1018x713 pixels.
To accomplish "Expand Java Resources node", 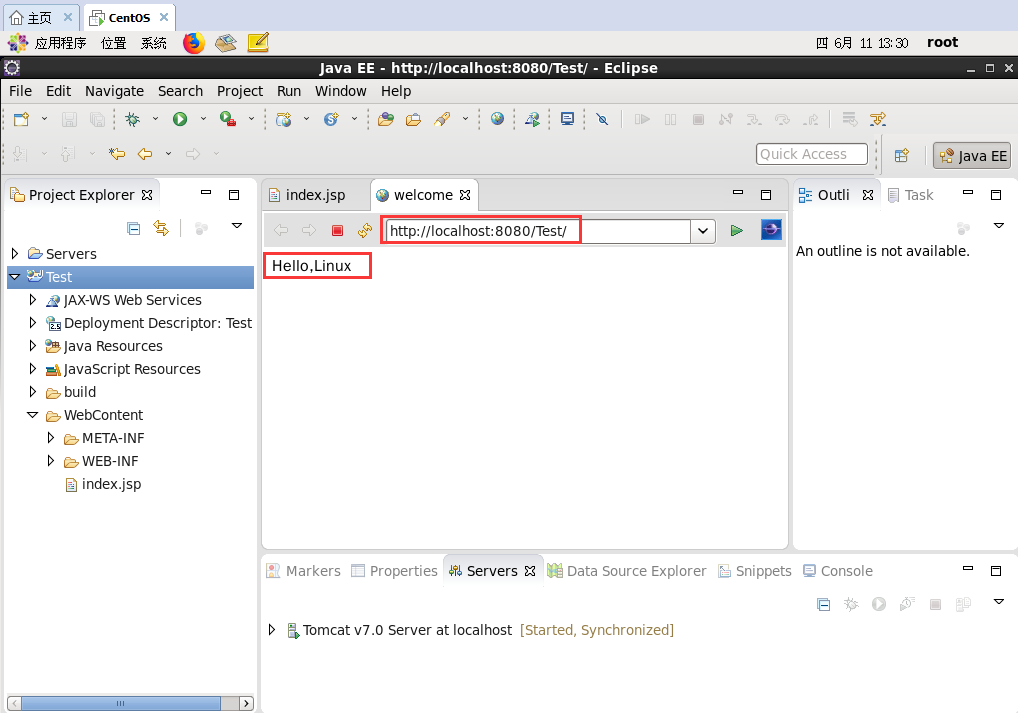I will pos(32,345).
